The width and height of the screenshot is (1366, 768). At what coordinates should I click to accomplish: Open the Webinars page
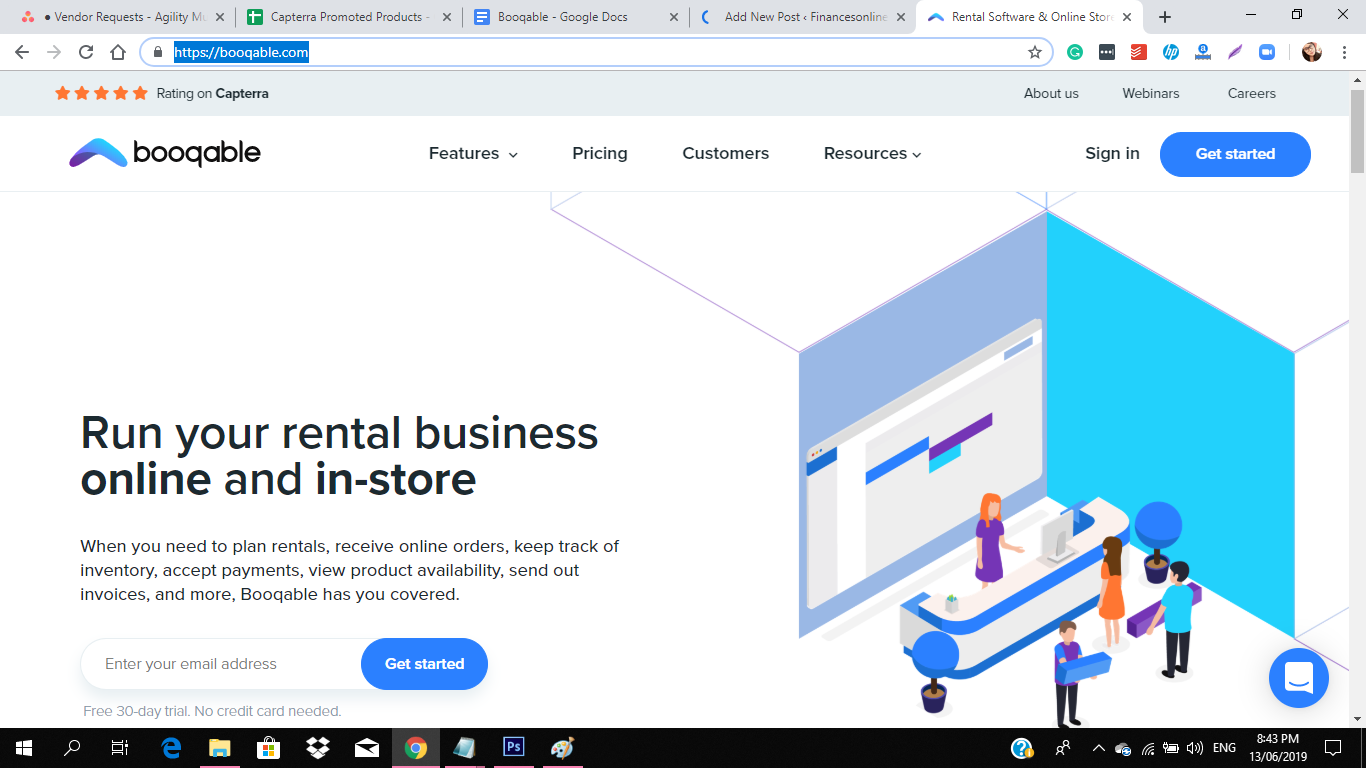coord(1150,93)
